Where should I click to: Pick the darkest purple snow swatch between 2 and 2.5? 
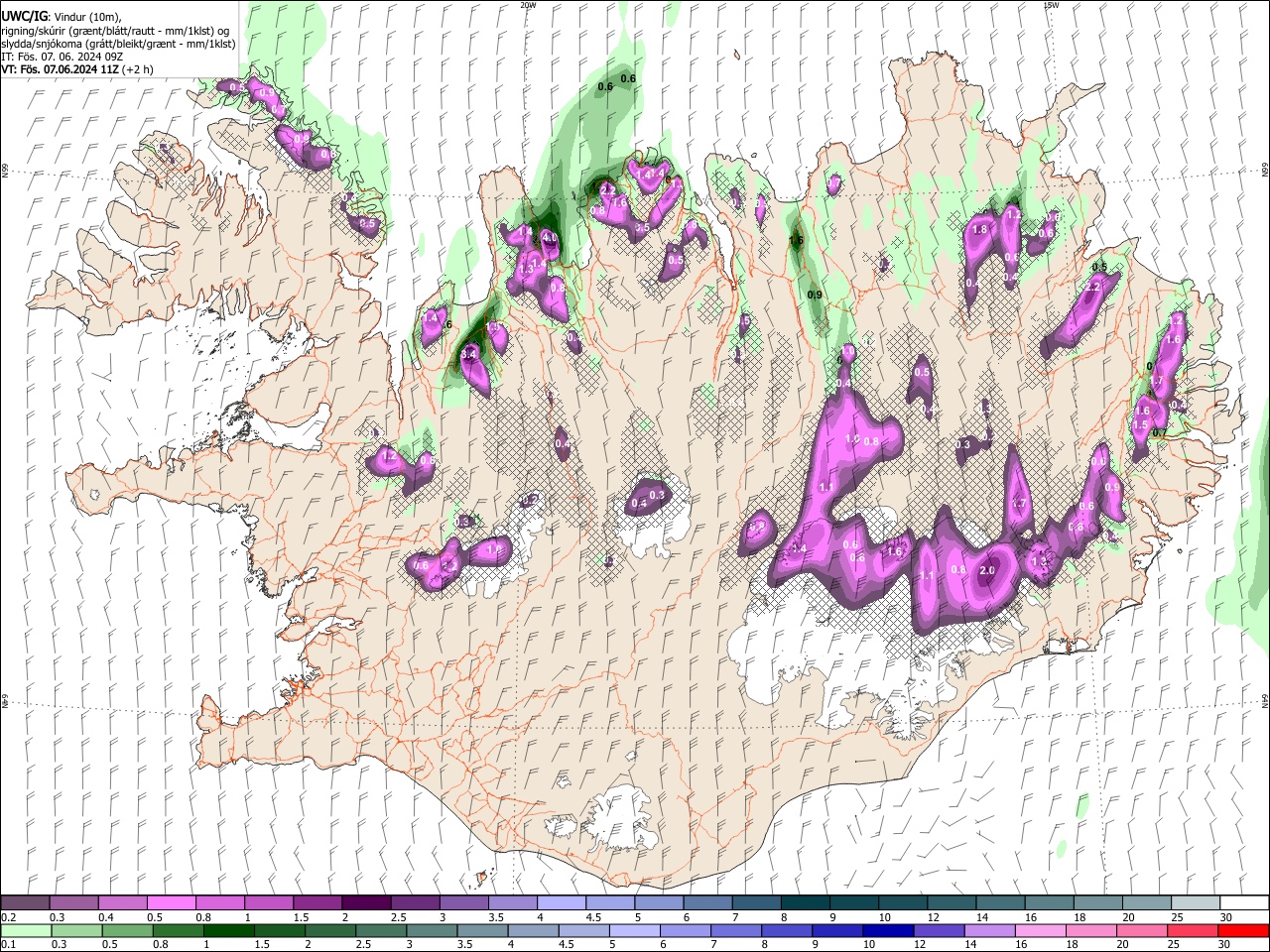coord(365,902)
